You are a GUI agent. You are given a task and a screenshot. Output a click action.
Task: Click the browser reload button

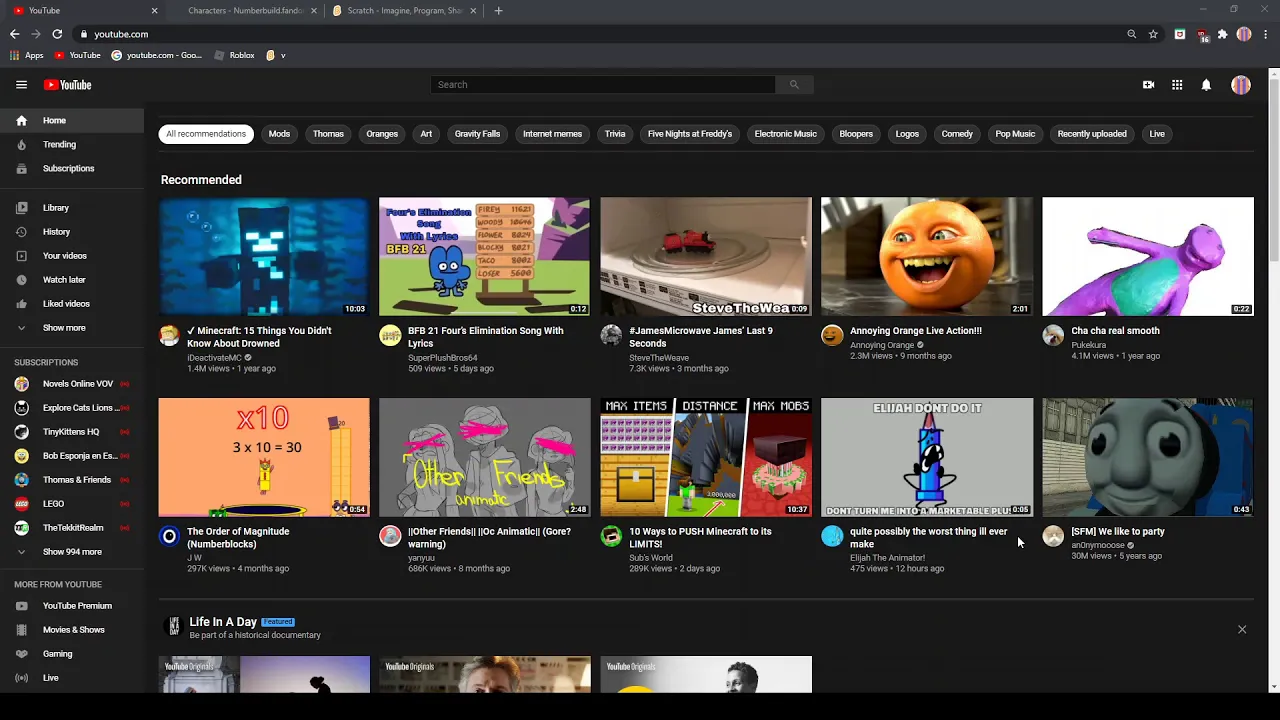tap(57, 34)
